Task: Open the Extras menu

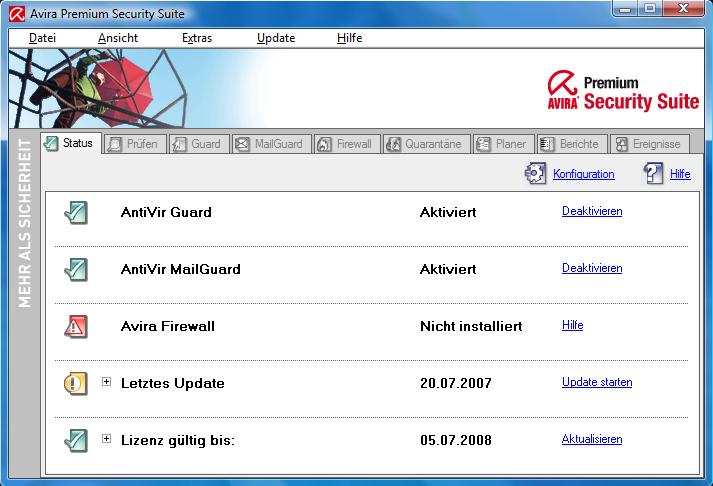Action: point(197,38)
